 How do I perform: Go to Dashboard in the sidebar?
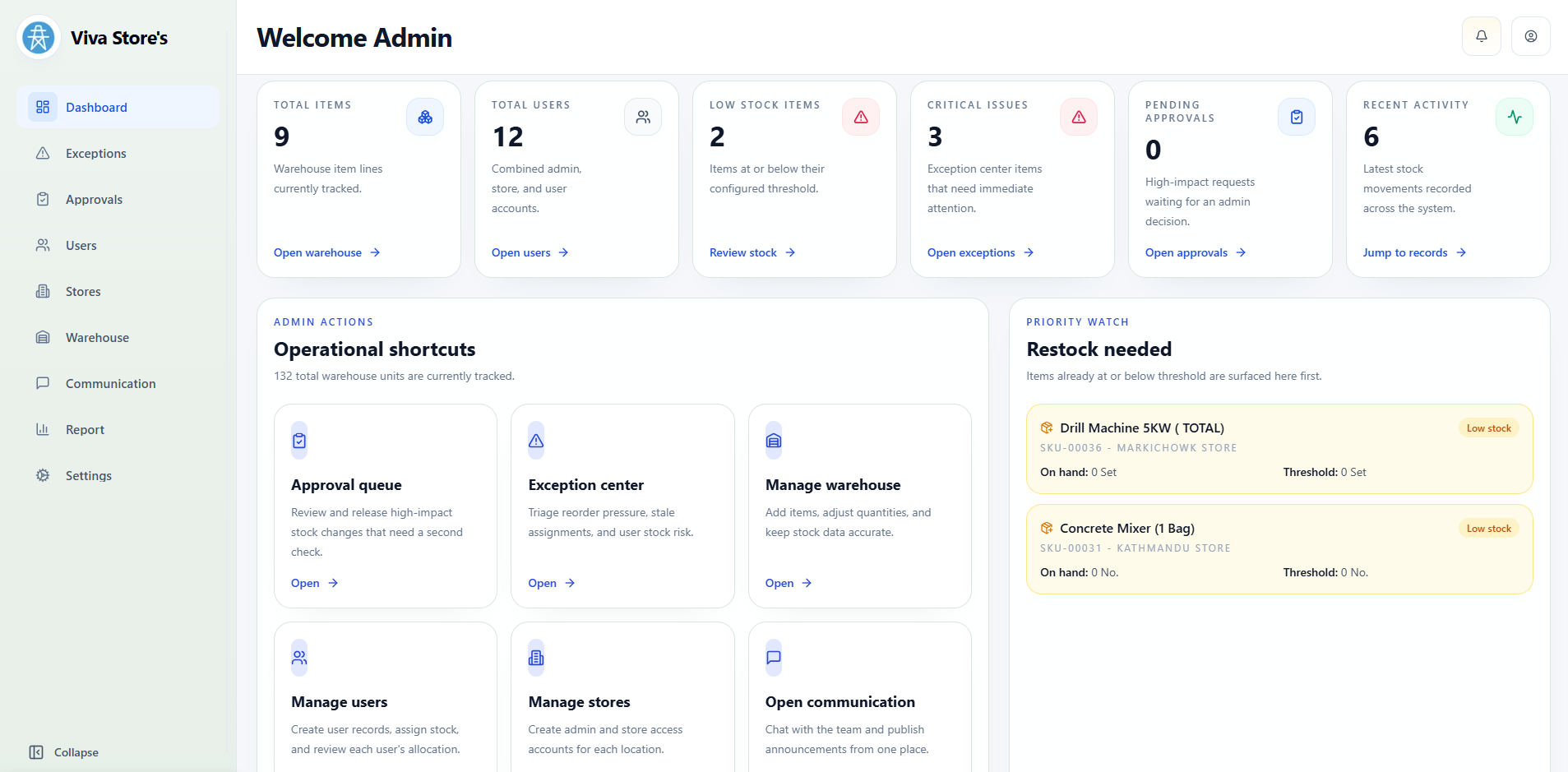118,107
